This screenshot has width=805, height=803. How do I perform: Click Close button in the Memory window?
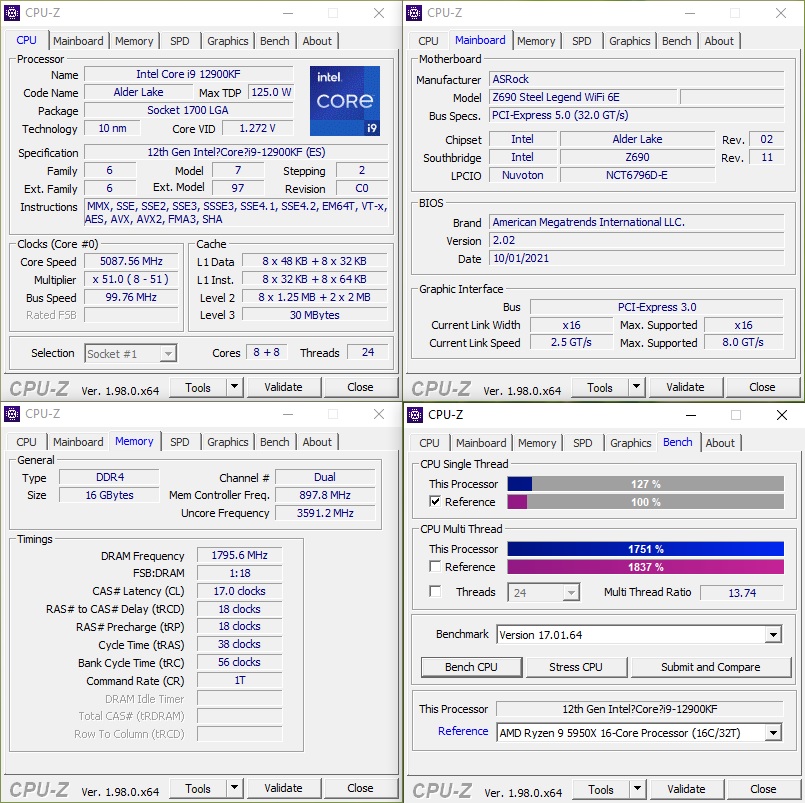pyautogui.click(x=360, y=788)
